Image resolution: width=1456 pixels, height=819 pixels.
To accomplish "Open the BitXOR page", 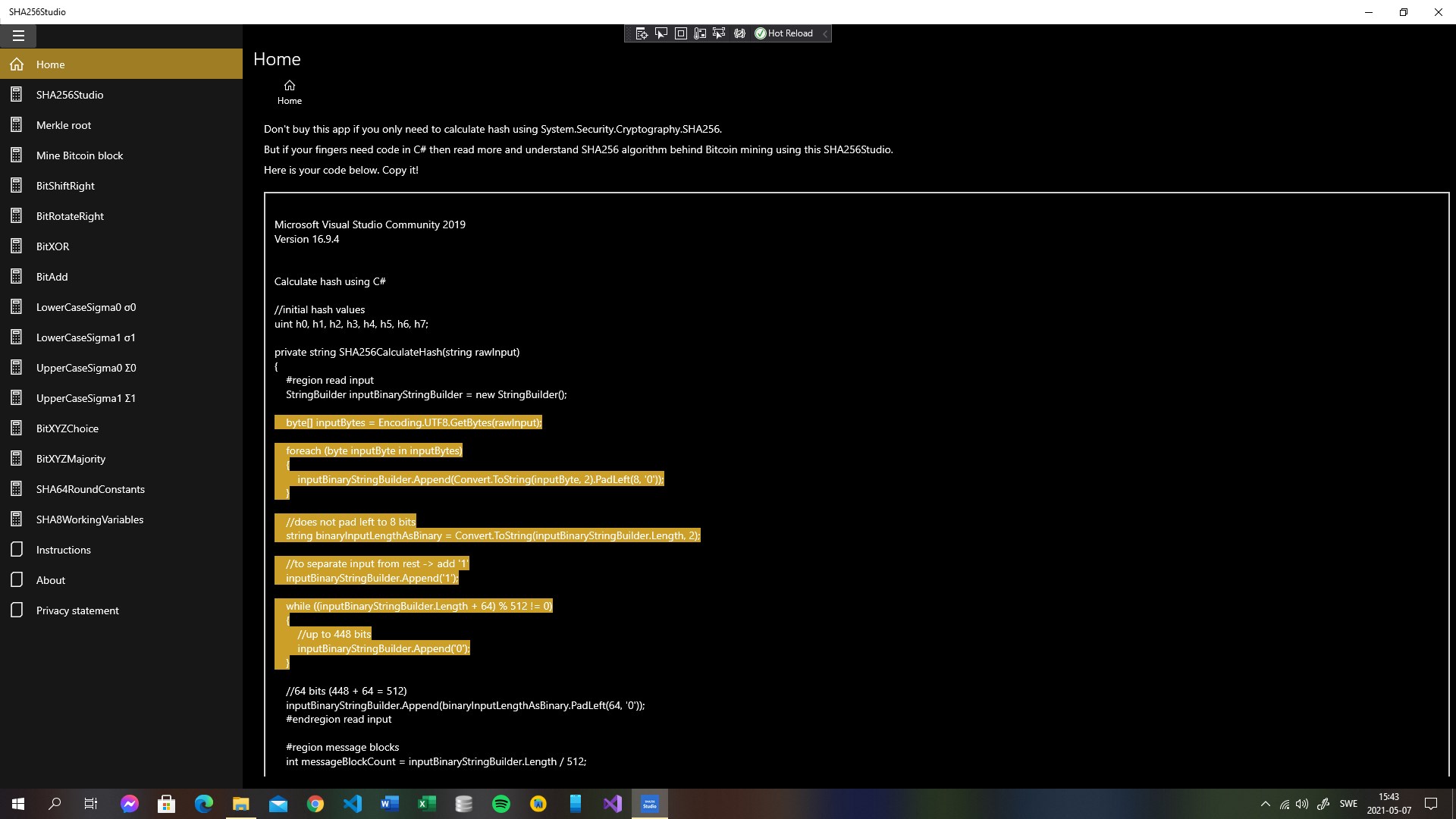I will pos(52,246).
